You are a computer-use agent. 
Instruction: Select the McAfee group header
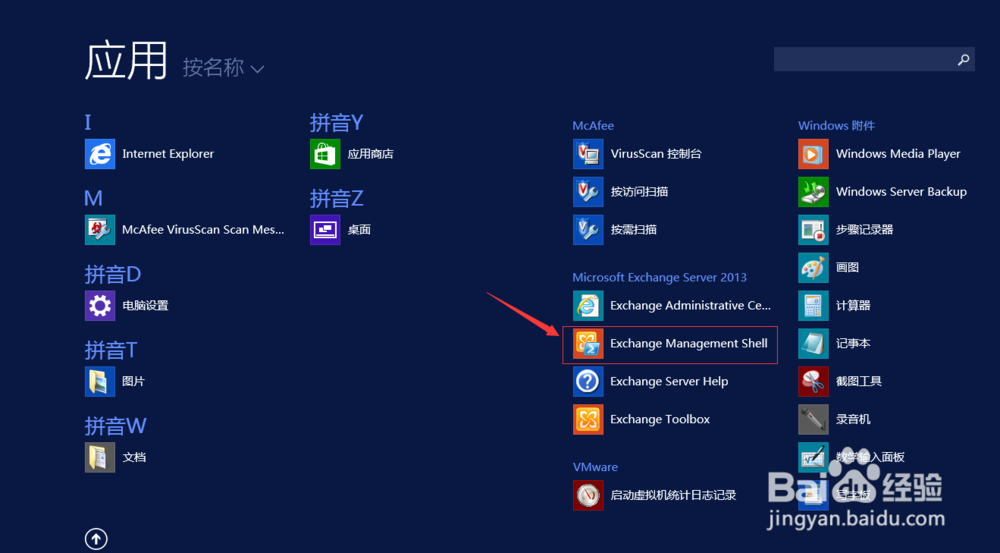[593, 126]
